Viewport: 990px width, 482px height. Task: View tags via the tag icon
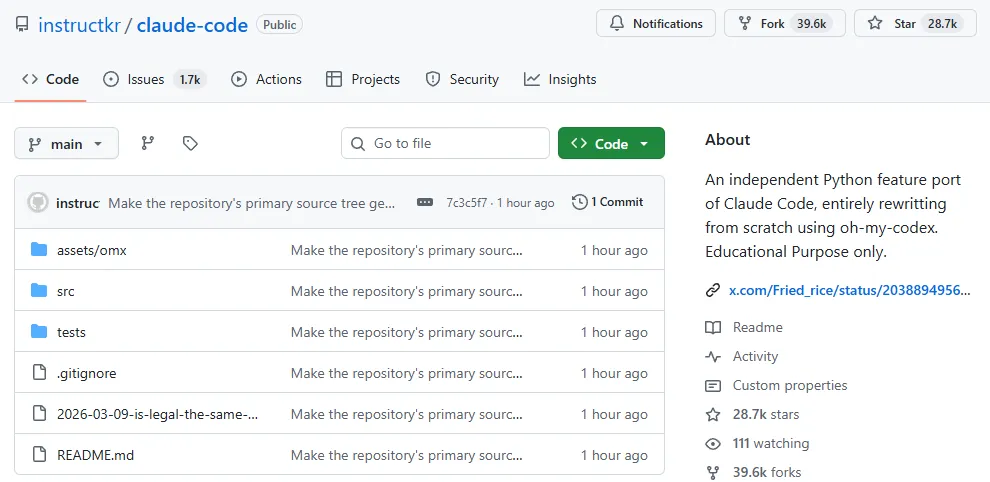(190, 143)
